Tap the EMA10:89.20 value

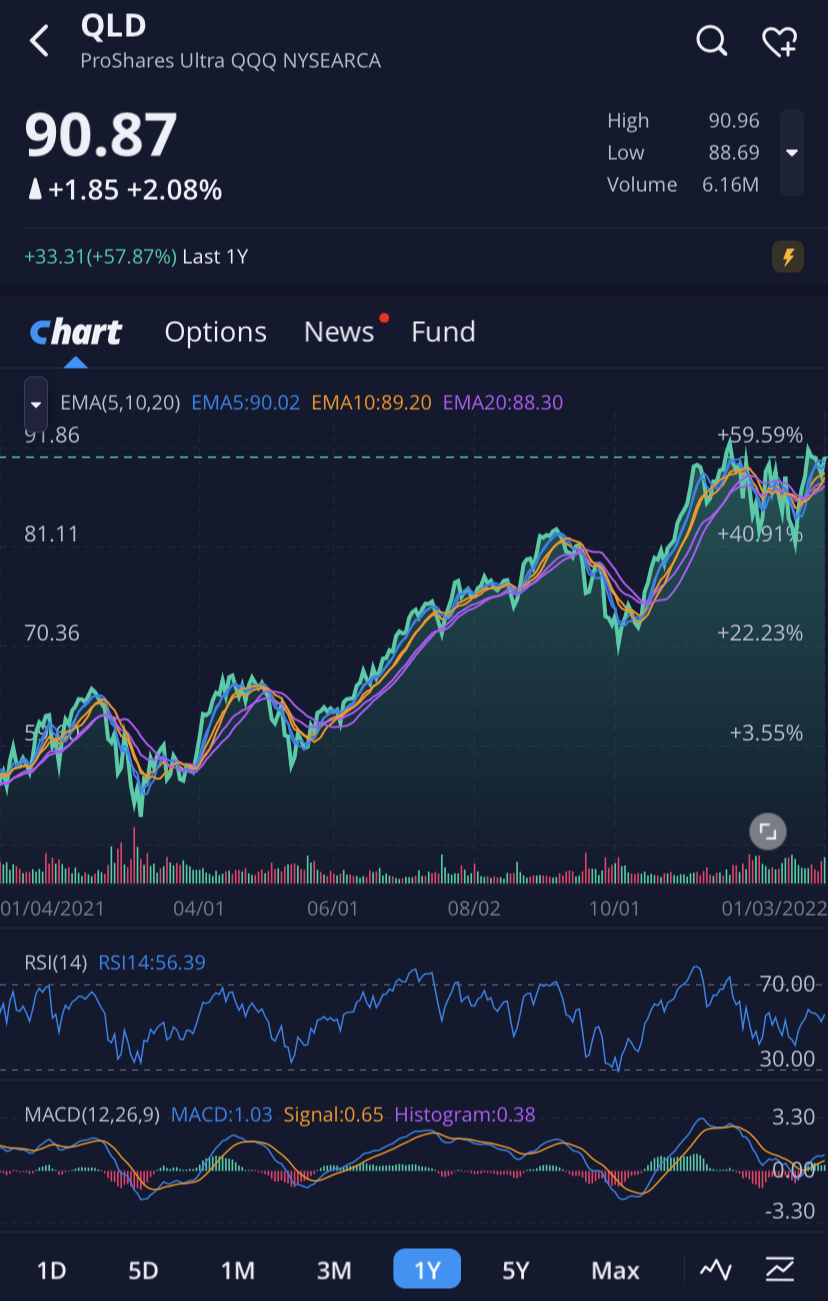pyautogui.click(x=371, y=403)
